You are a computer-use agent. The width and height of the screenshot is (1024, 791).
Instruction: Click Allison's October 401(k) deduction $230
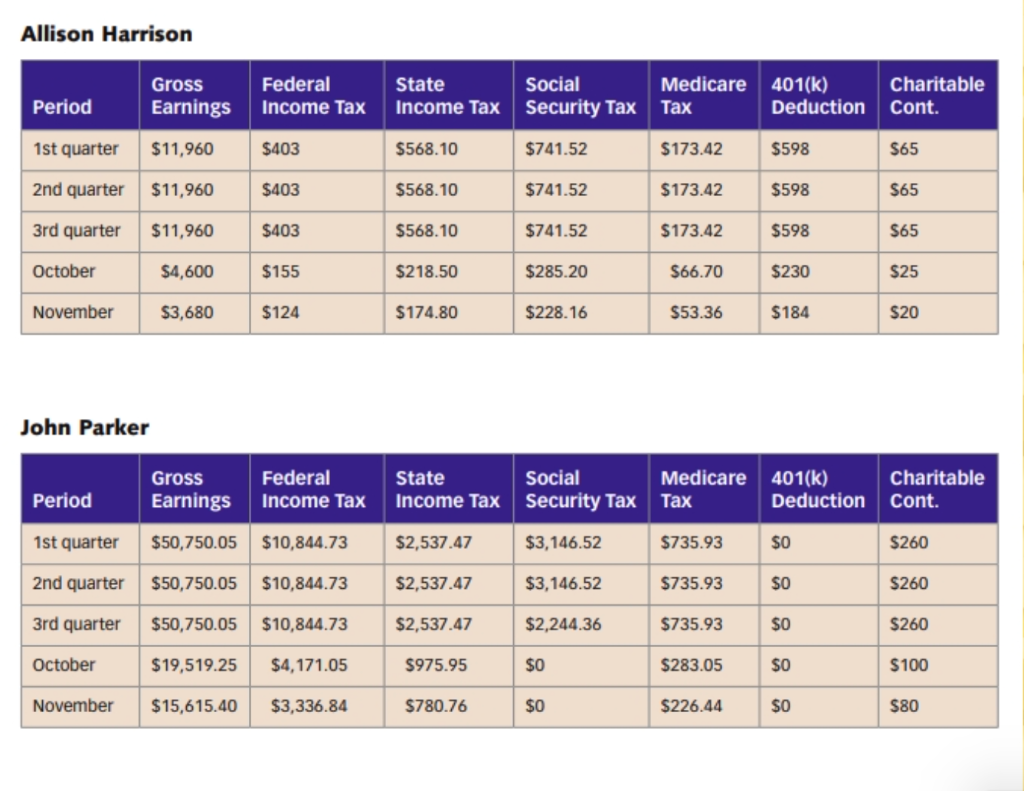pyautogui.click(x=790, y=271)
